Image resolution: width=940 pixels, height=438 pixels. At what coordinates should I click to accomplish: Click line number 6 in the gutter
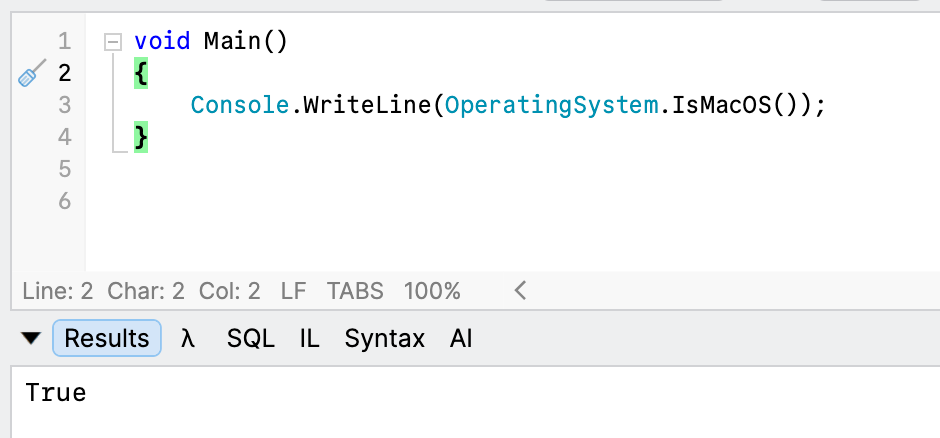click(x=65, y=201)
